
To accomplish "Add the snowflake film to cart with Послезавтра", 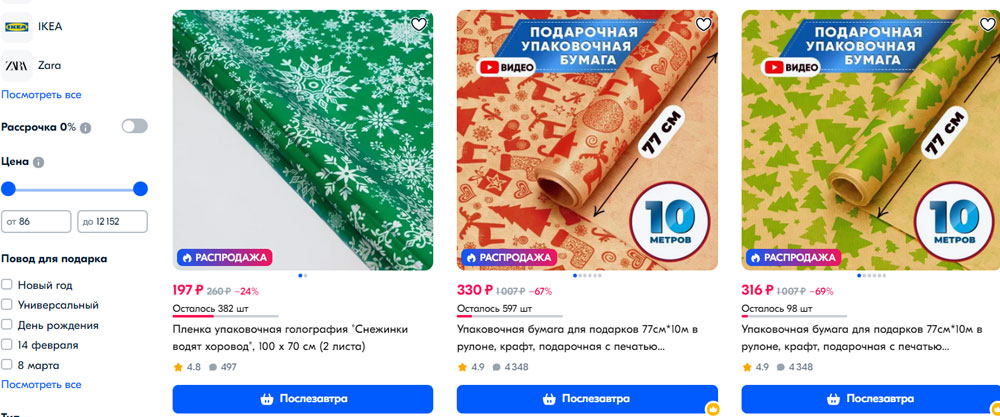I will tap(303, 399).
